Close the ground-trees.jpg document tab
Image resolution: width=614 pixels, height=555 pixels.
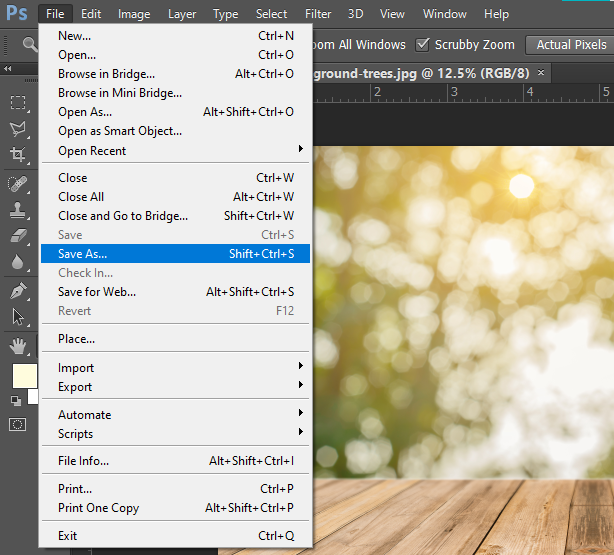[541, 72]
